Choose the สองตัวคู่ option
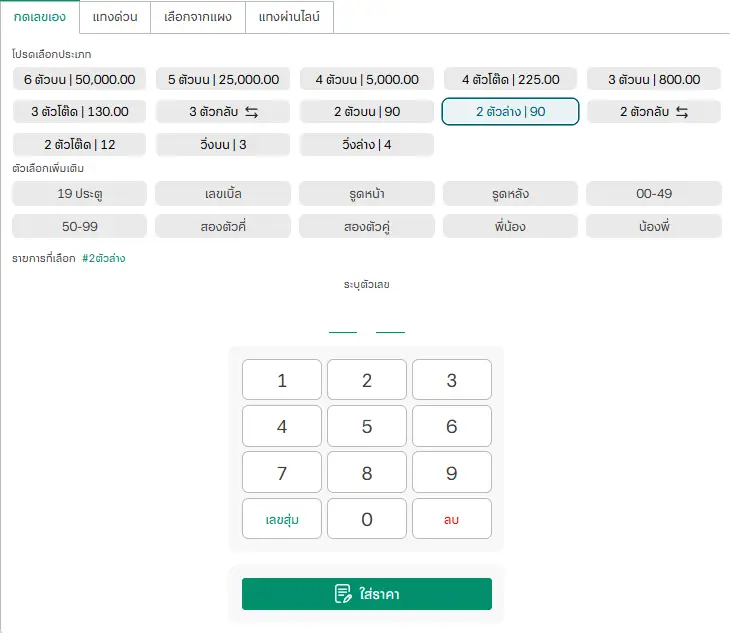The width and height of the screenshot is (730, 633). tap(366, 226)
